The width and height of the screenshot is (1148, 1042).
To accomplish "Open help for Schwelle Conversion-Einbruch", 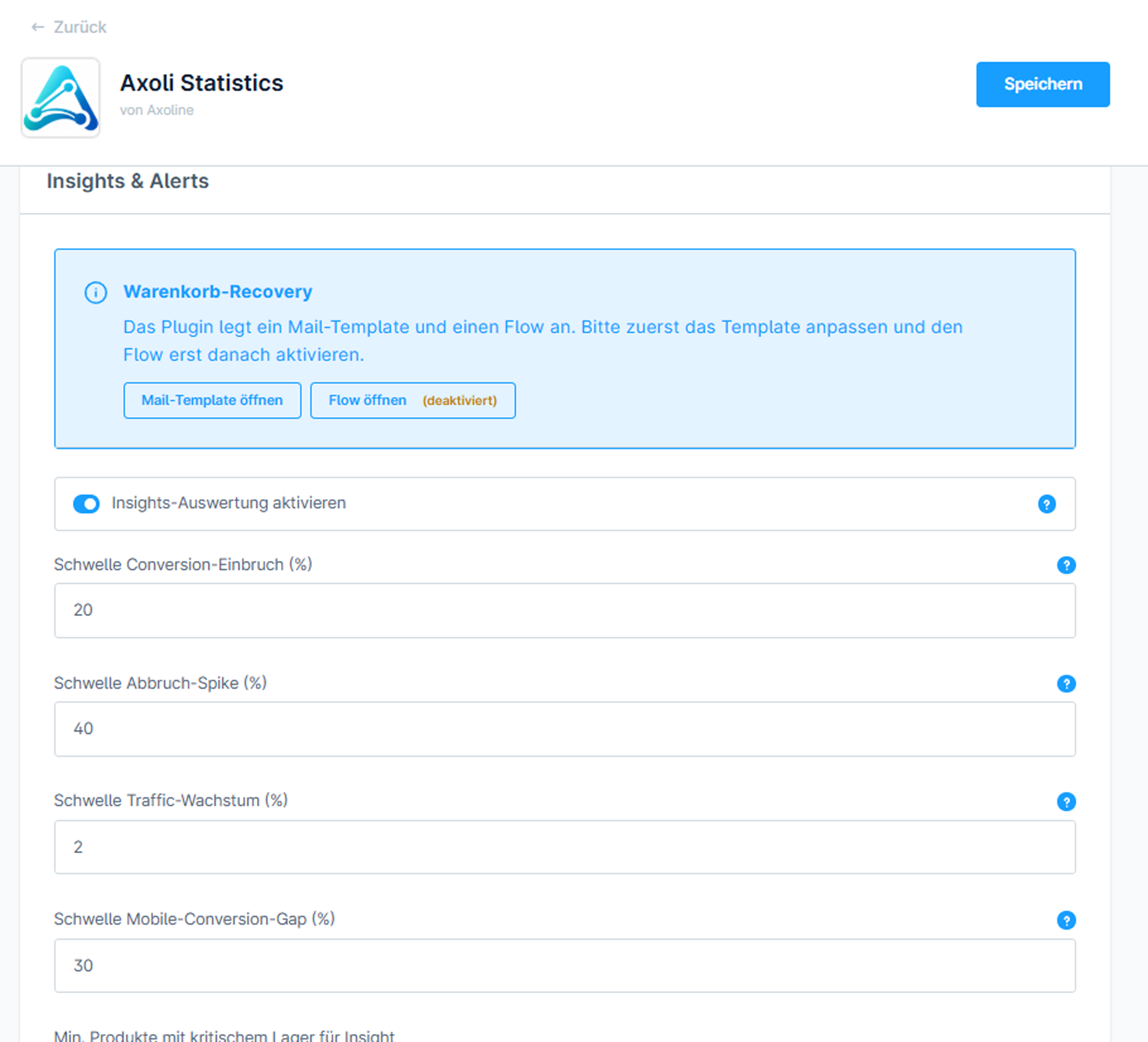I will coord(1066,565).
